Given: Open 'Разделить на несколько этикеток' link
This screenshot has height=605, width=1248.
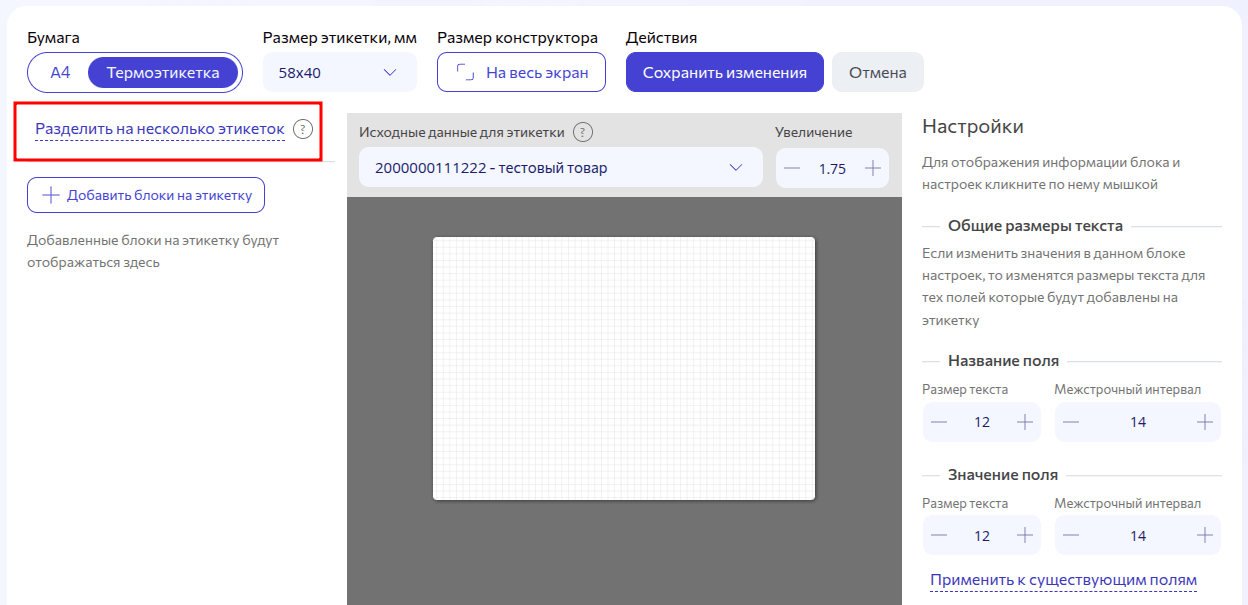Looking at the screenshot, I should click(x=160, y=129).
